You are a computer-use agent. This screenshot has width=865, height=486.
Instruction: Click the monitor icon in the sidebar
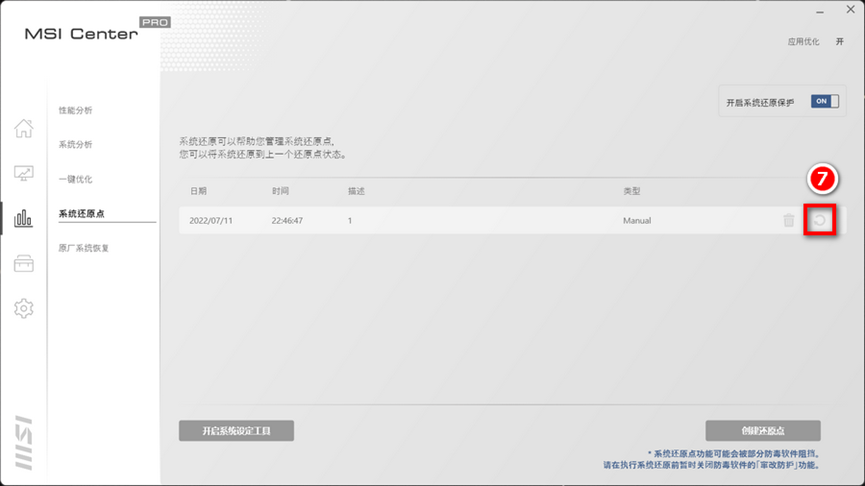pyautogui.click(x=23, y=173)
